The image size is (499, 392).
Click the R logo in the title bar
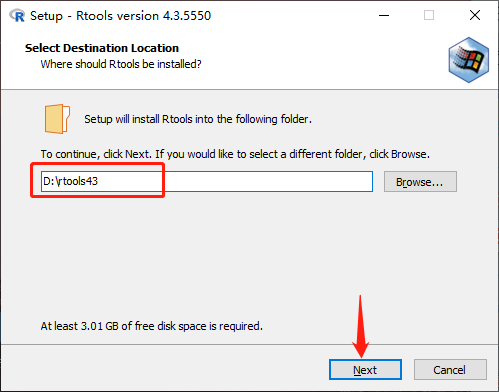[17, 15]
